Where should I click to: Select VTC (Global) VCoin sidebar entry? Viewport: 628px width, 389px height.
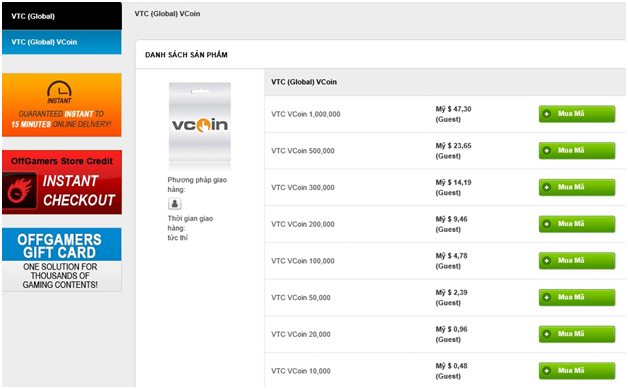pyautogui.click(x=62, y=42)
